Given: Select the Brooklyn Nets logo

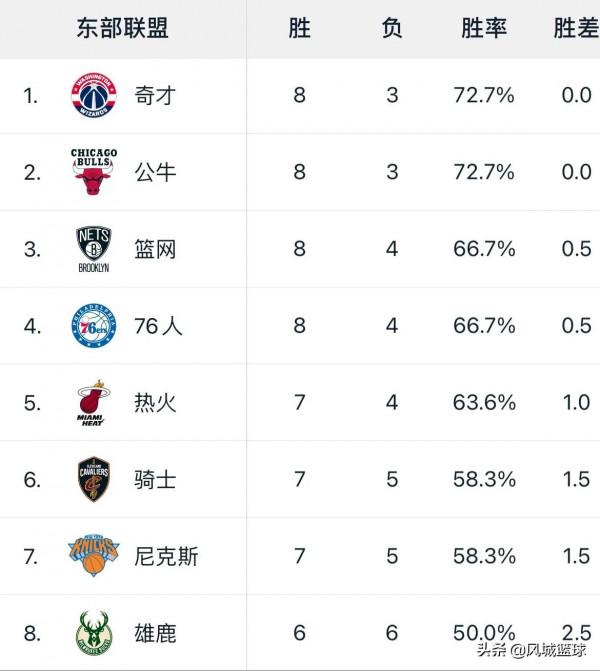Looking at the screenshot, I should click(x=94, y=249).
